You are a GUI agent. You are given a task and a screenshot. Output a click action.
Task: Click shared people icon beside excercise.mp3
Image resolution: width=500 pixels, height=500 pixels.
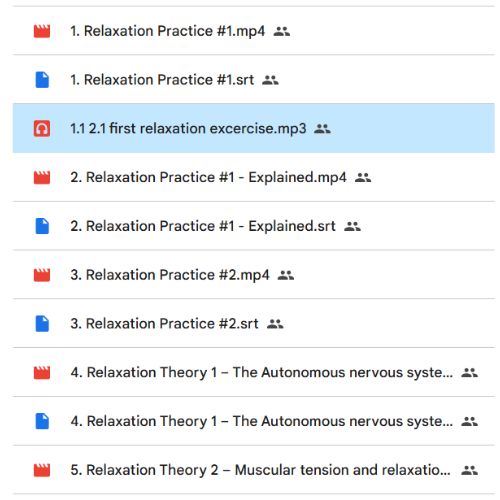coord(322,129)
